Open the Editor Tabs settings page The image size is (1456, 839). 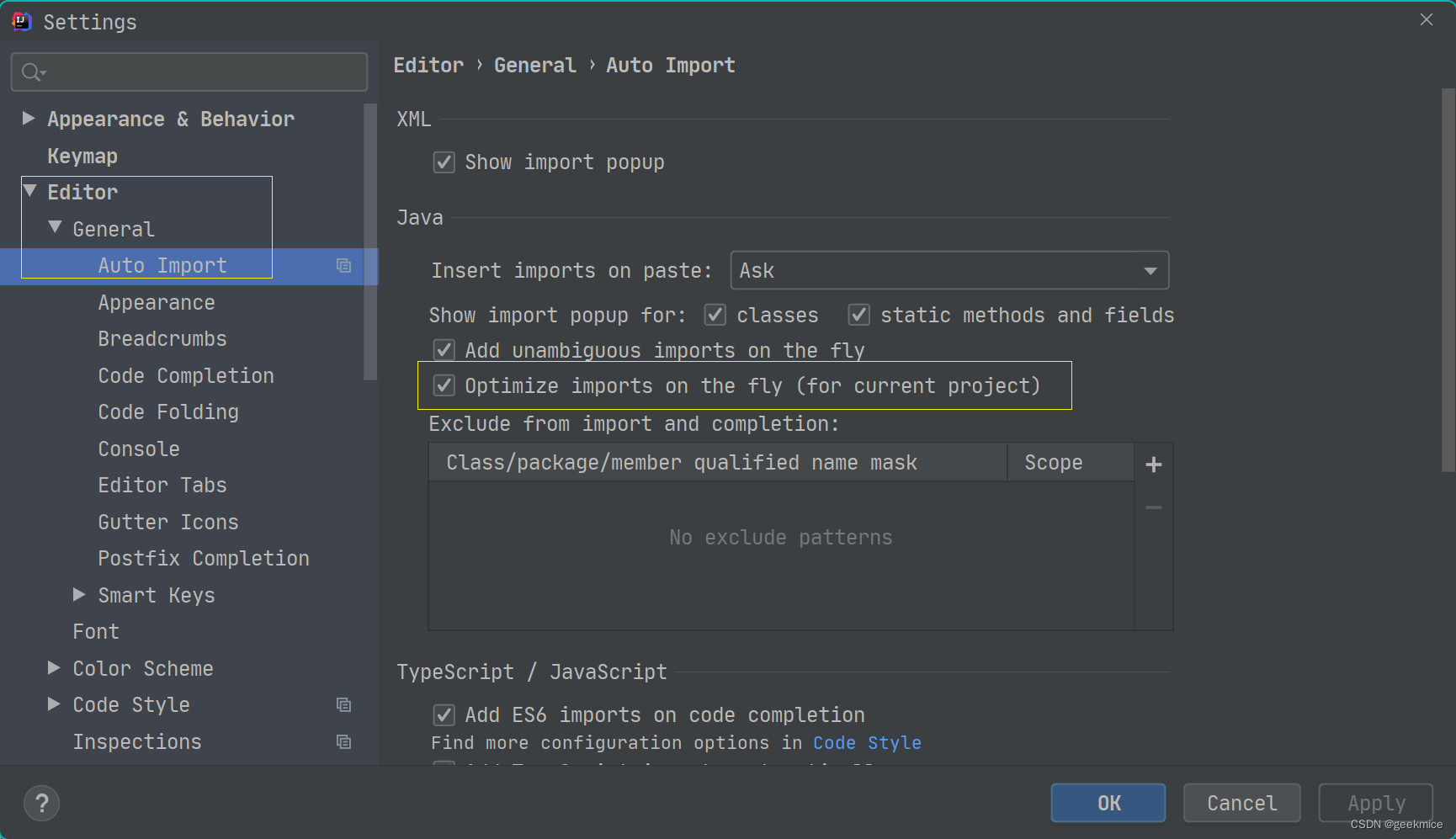tap(162, 486)
